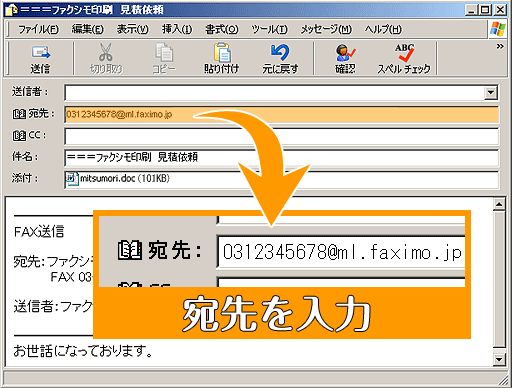
Task: Click the 'FAX 03' line in message body
Action: click(71, 277)
